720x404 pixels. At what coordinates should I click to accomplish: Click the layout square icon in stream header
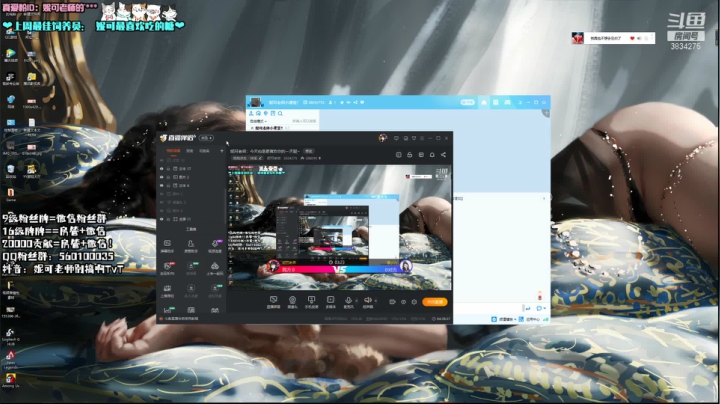tap(399, 155)
